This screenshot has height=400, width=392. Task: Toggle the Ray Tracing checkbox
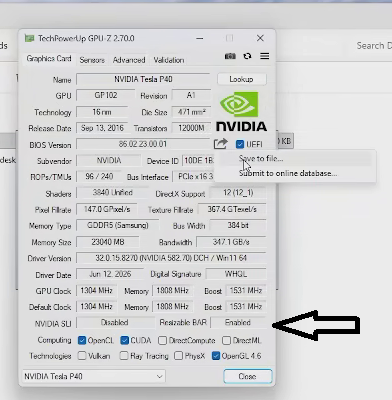pos(124,356)
